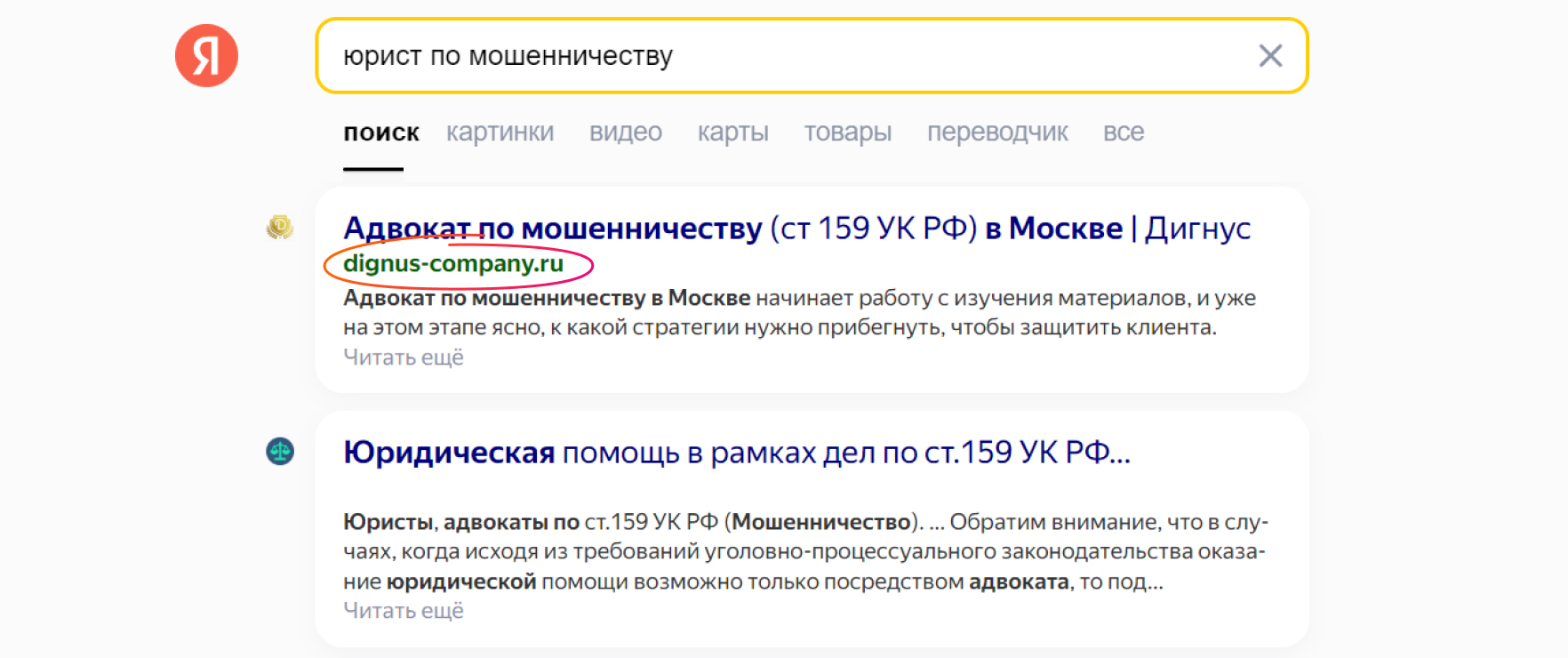
Task: Switch to the картинки tab
Action: pyautogui.click(x=500, y=132)
